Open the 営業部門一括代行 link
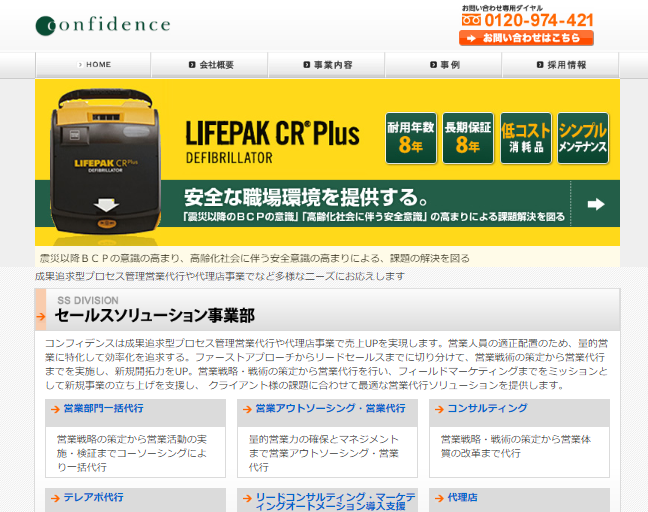 tap(103, 408)
